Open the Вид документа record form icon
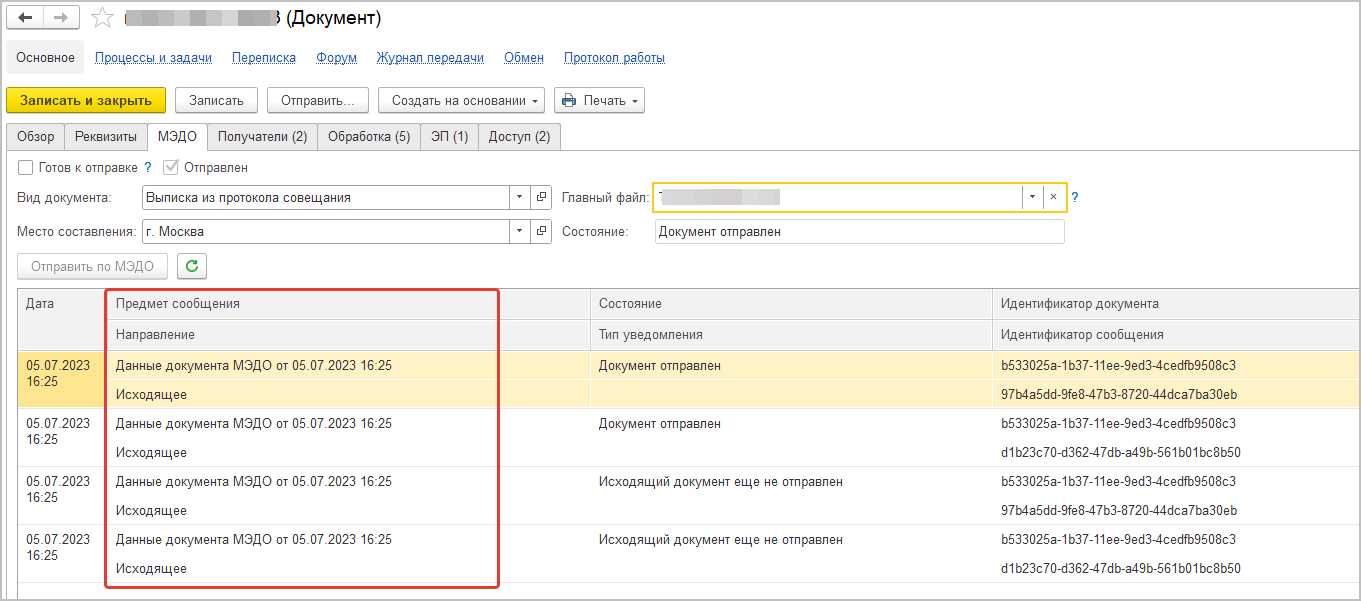This screenshot has height=601, width=1361. 541,198
